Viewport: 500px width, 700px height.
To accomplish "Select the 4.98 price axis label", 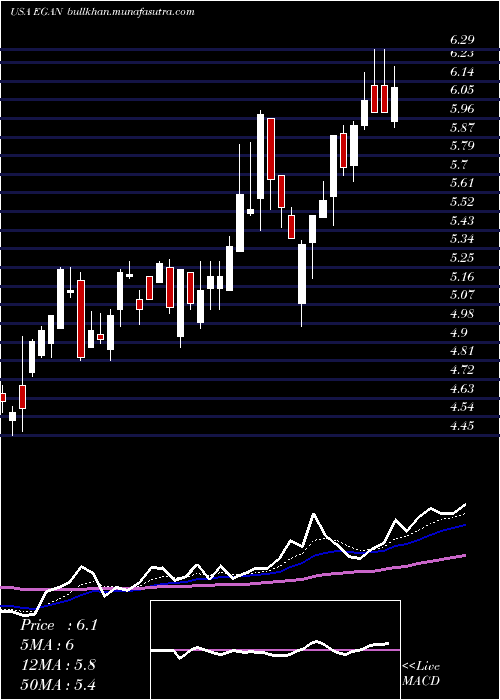I will click(462, 313).
